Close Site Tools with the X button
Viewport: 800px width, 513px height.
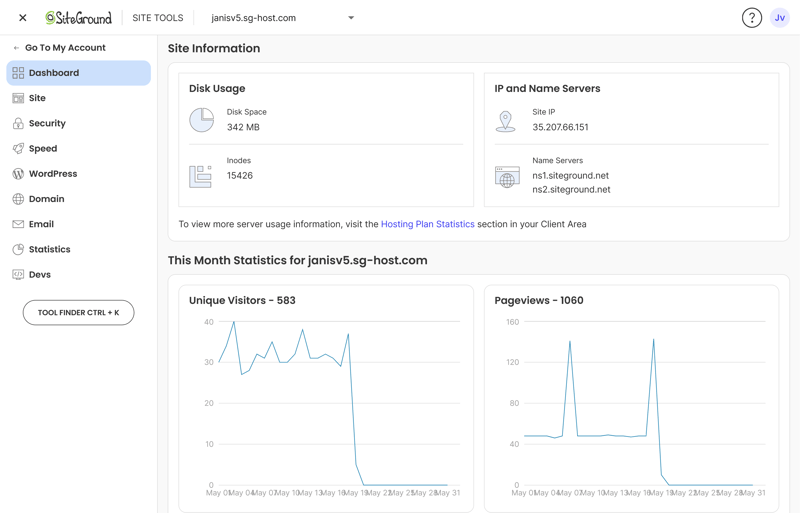coord(22,18)
